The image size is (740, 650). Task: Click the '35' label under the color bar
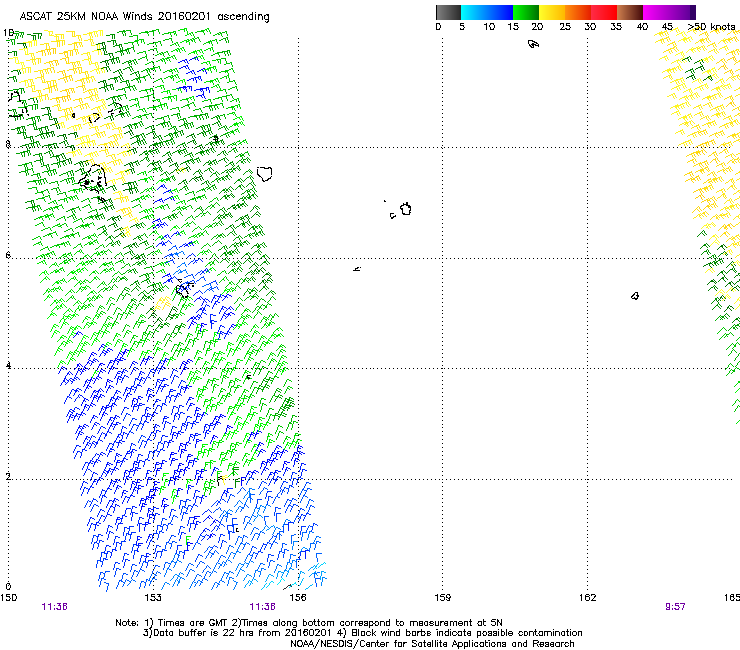point(616,27)
